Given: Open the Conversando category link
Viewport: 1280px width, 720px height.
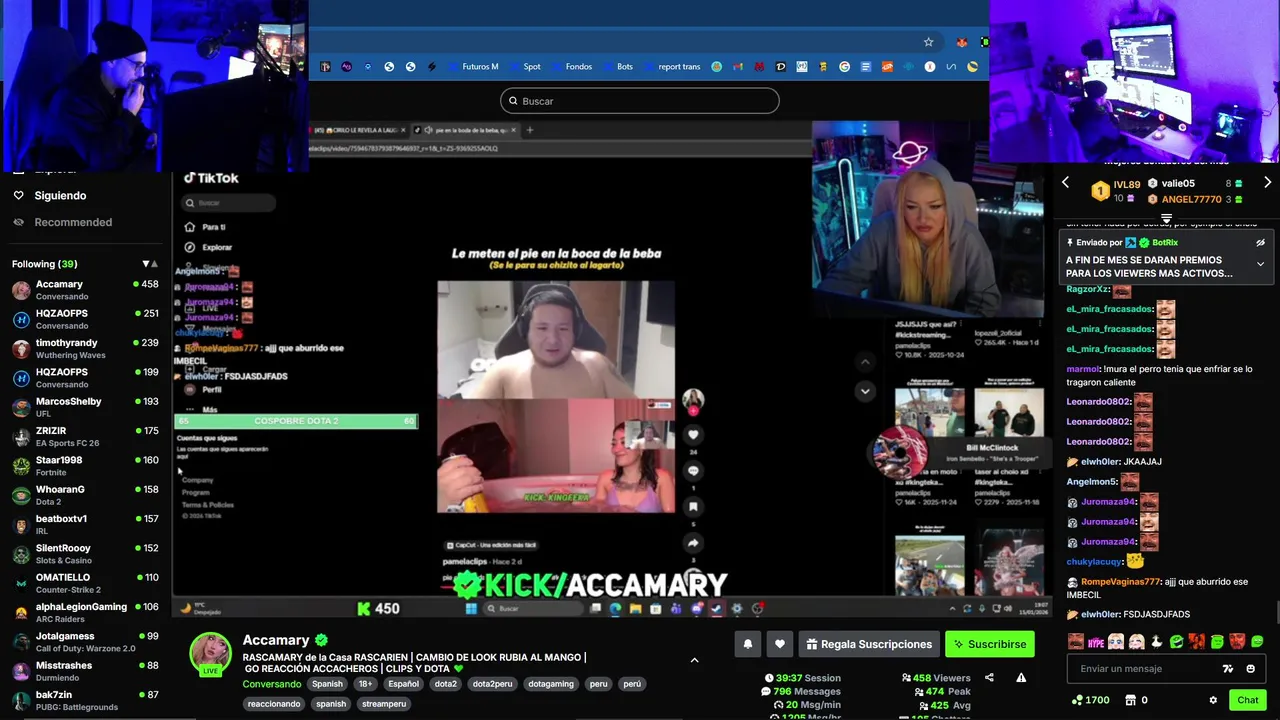Looking at the screenshot, I should [x=272, y=684].
